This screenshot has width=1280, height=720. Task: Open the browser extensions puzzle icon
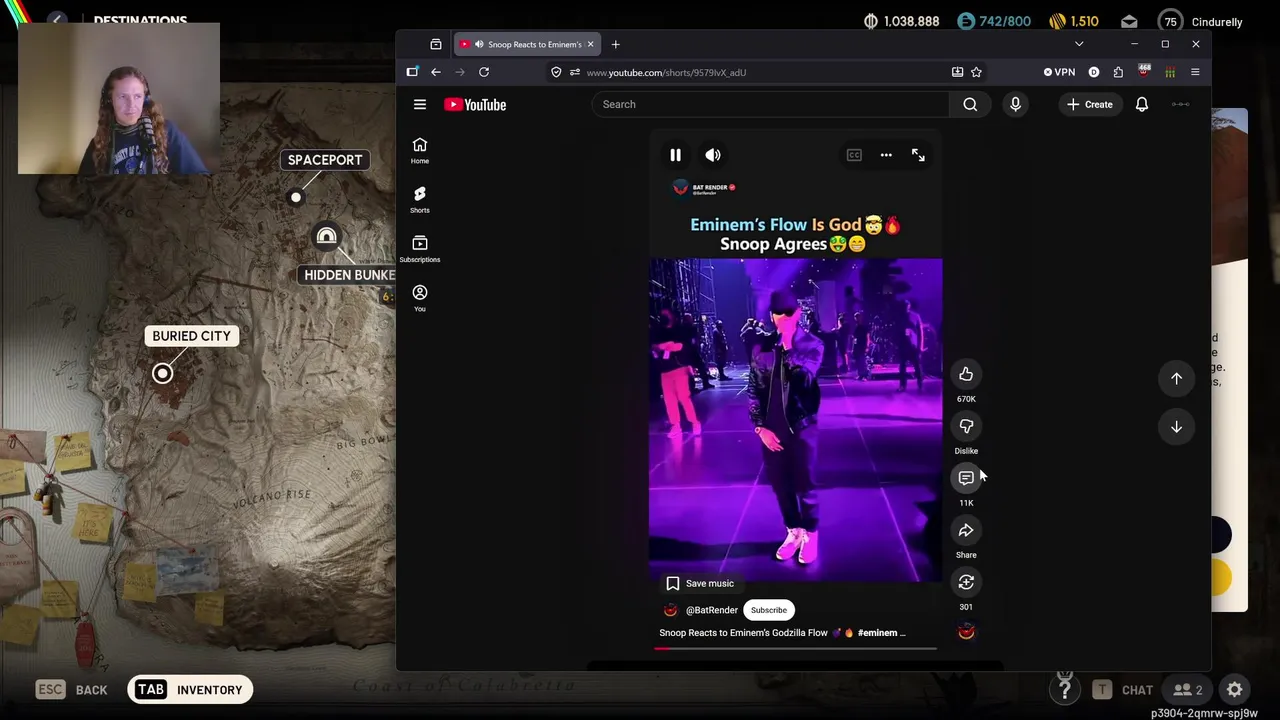[x=1118, y=72]
